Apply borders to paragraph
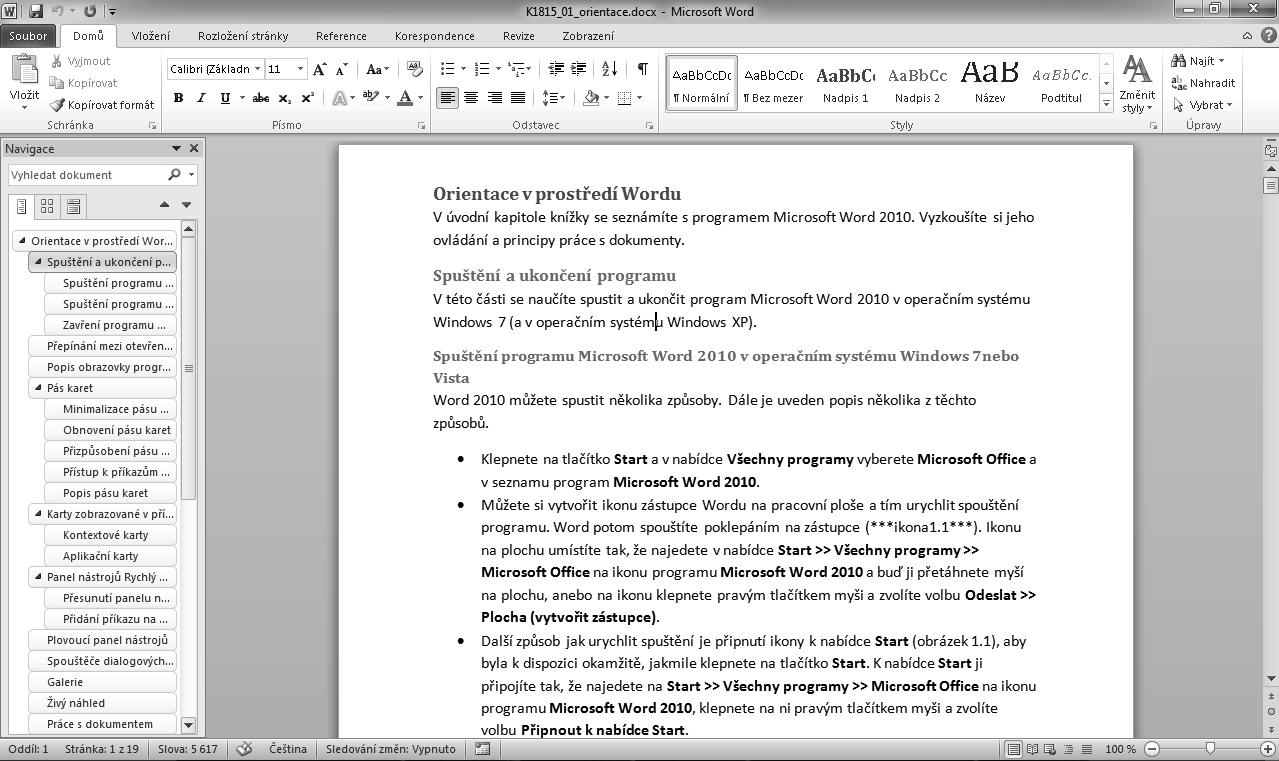Viewport: 1279px width, 761px height. point(625,98)
